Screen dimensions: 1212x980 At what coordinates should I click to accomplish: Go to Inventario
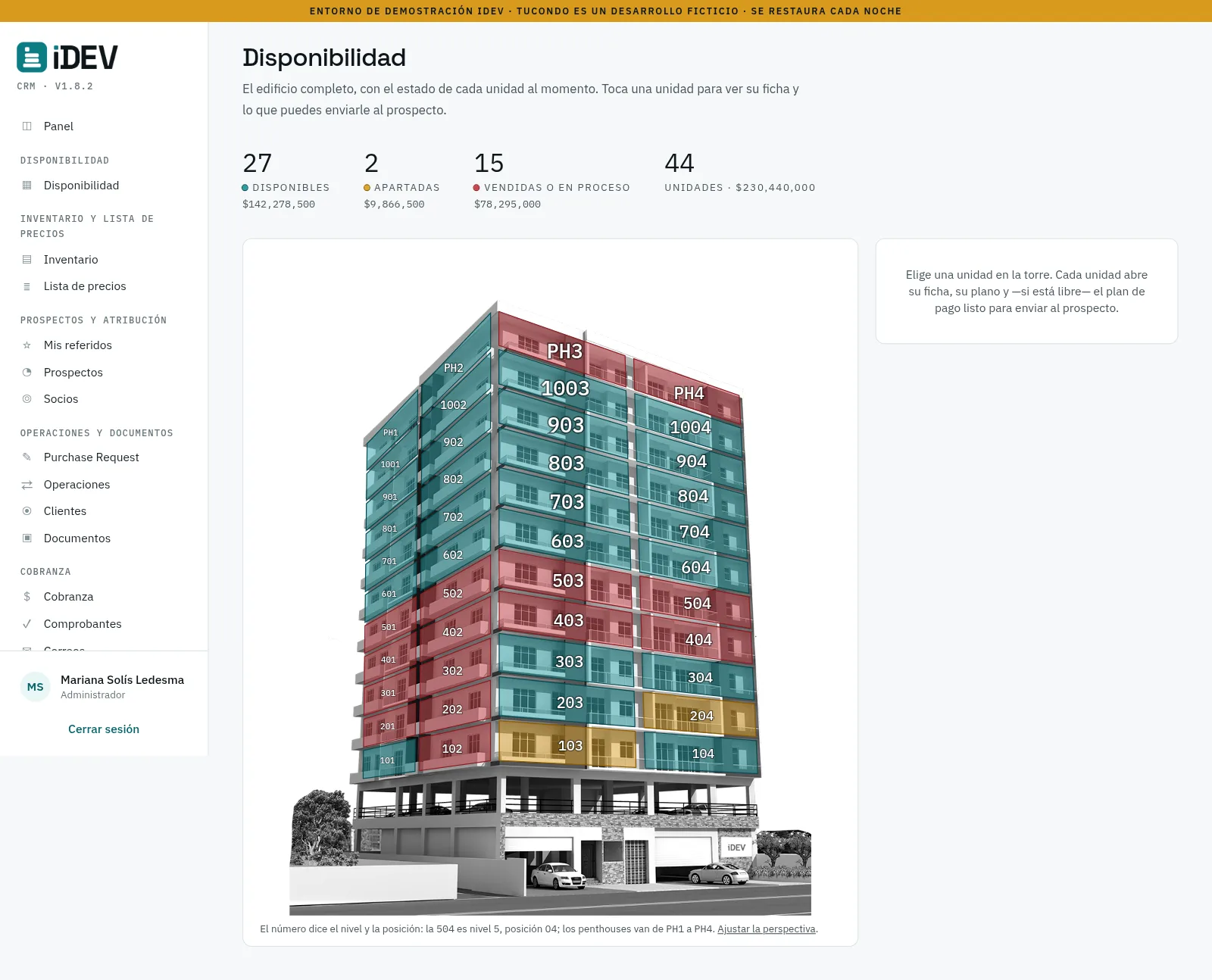coord(104,260)
